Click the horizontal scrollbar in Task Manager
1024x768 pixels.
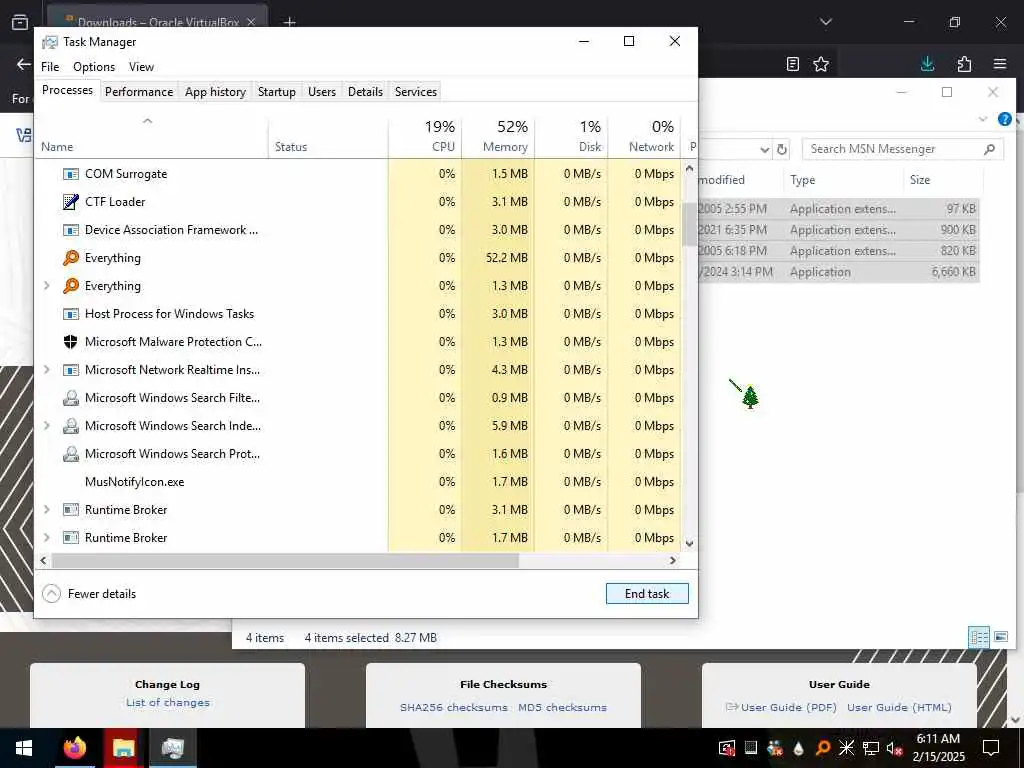285,560
